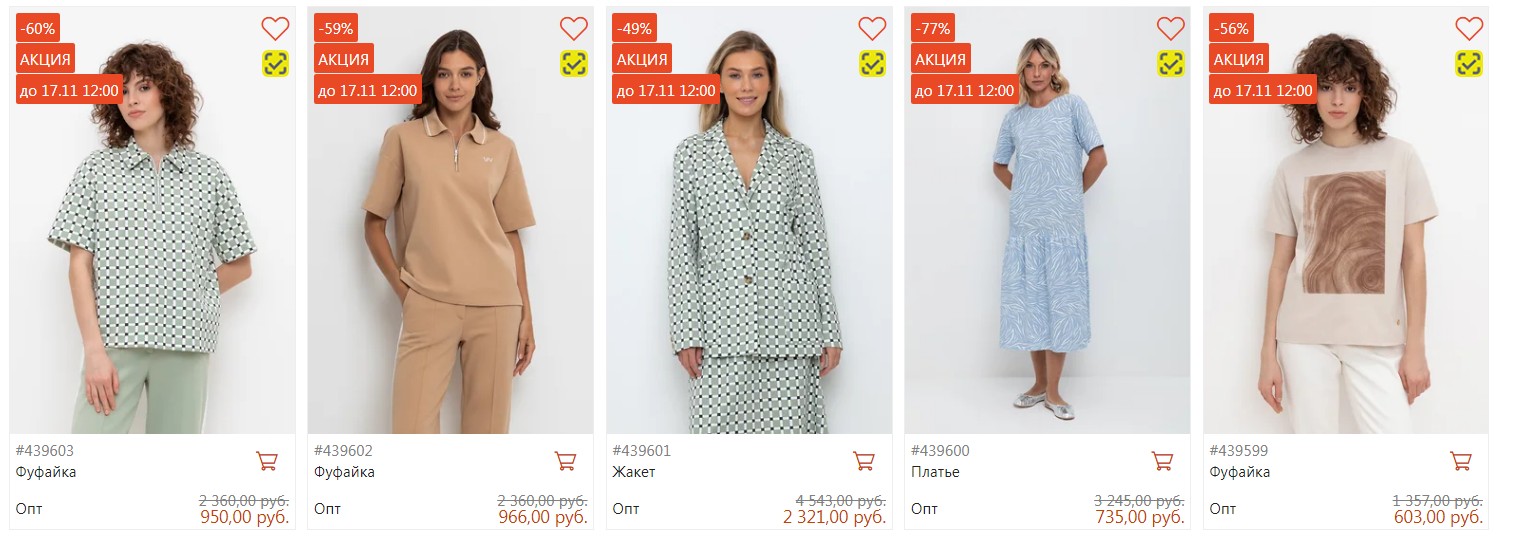Screen dimensions: 1514x538
Task: Open the Жакет product name link
Action: [x=634, y=472]
